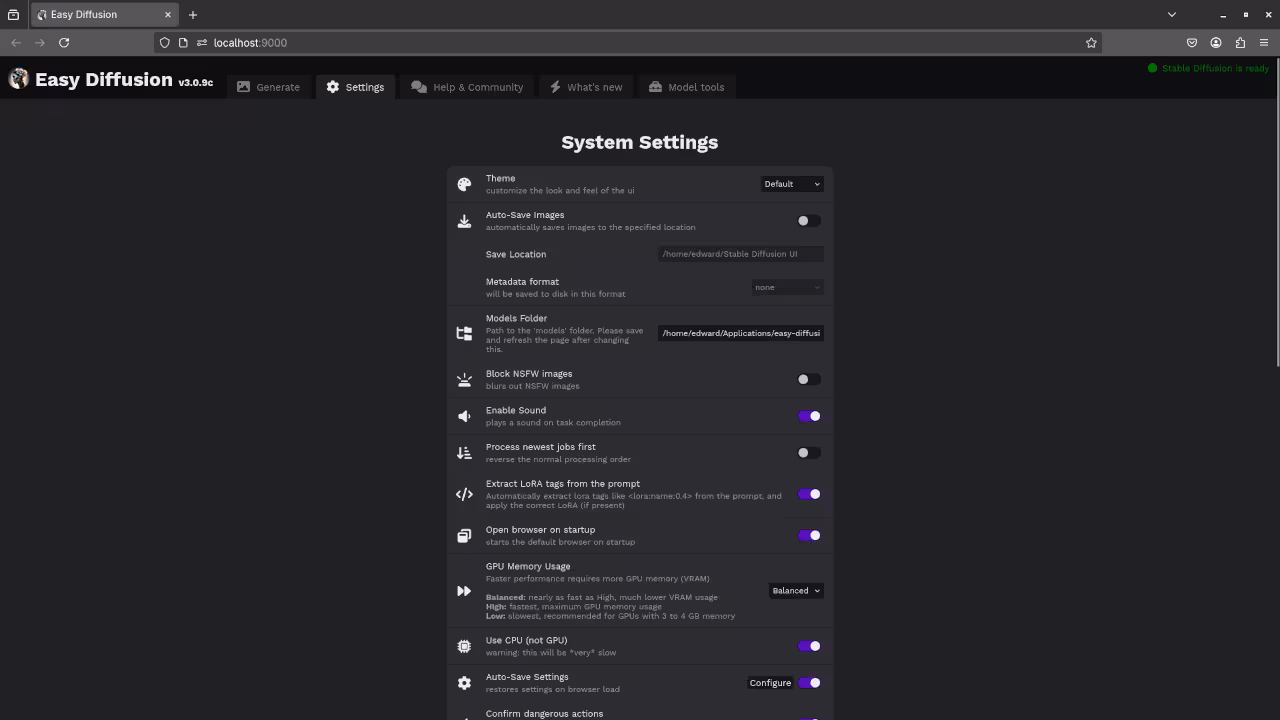Click the Save Location path field
This screenshot has width=1280, height=720.
point(741,254)
